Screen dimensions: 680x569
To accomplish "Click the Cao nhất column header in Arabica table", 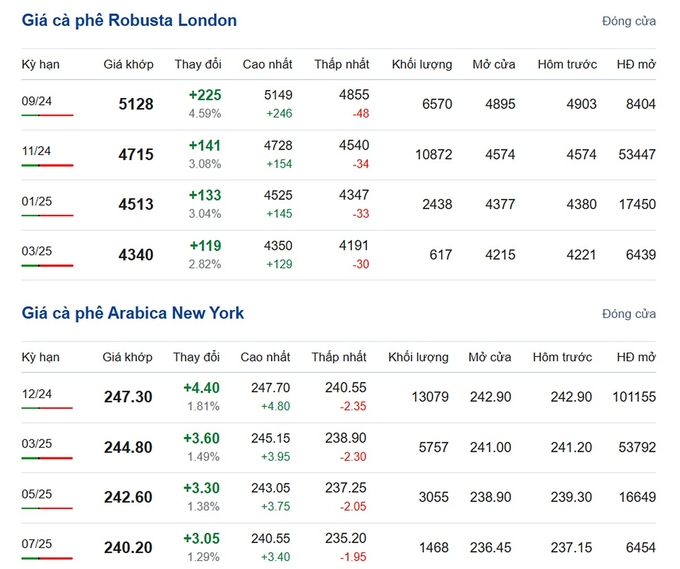I will point(265,357).
